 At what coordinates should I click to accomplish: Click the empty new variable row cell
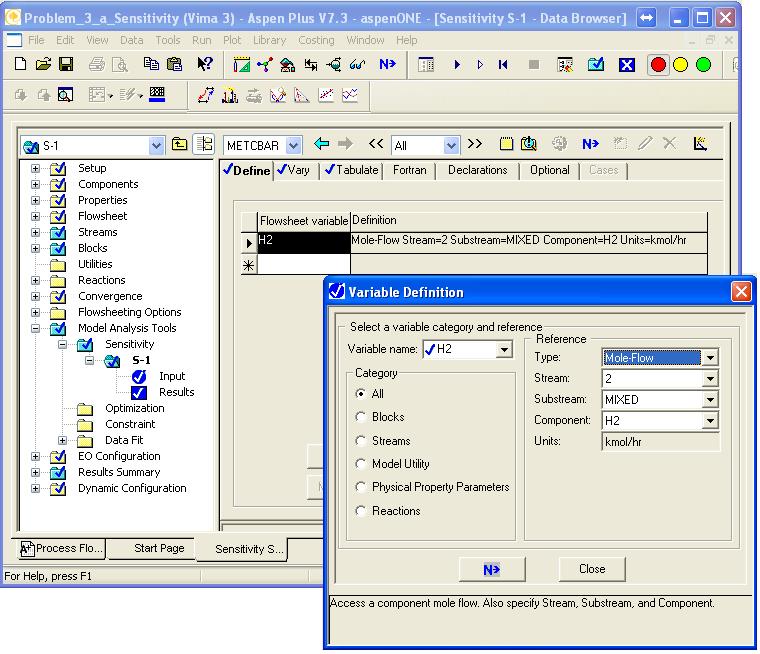[303, 265]
